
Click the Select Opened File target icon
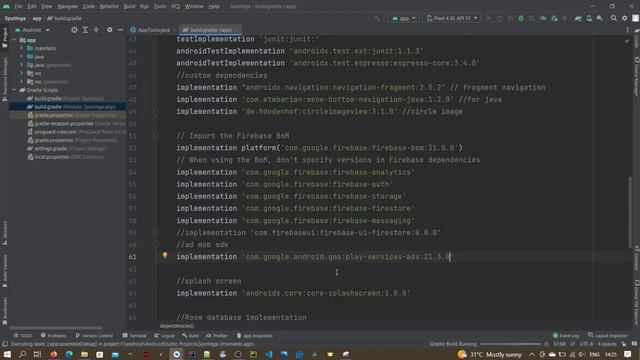tap(74, 30)
